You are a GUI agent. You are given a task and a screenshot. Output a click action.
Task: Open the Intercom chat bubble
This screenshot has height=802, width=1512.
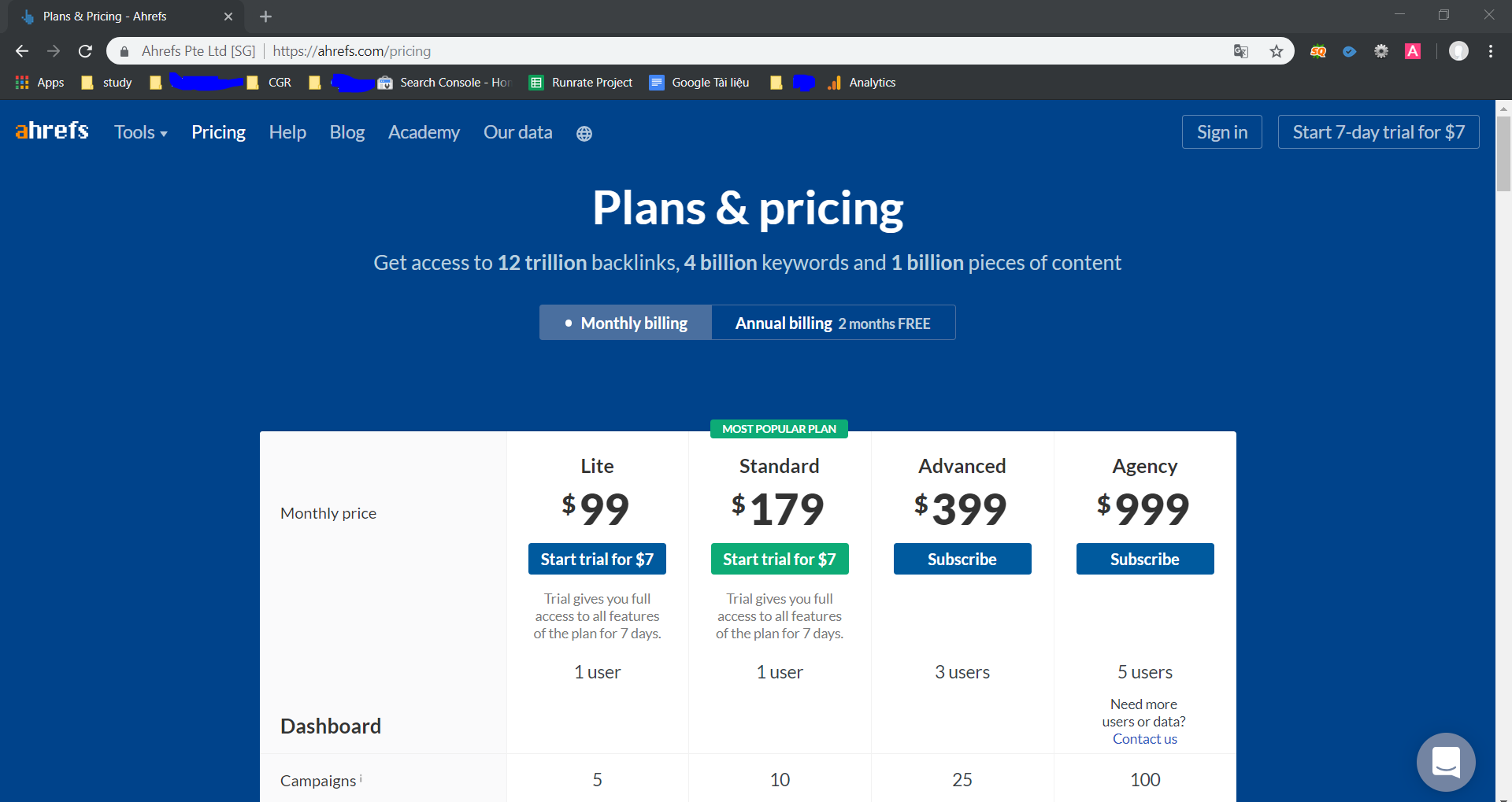tap(1445, 762)
